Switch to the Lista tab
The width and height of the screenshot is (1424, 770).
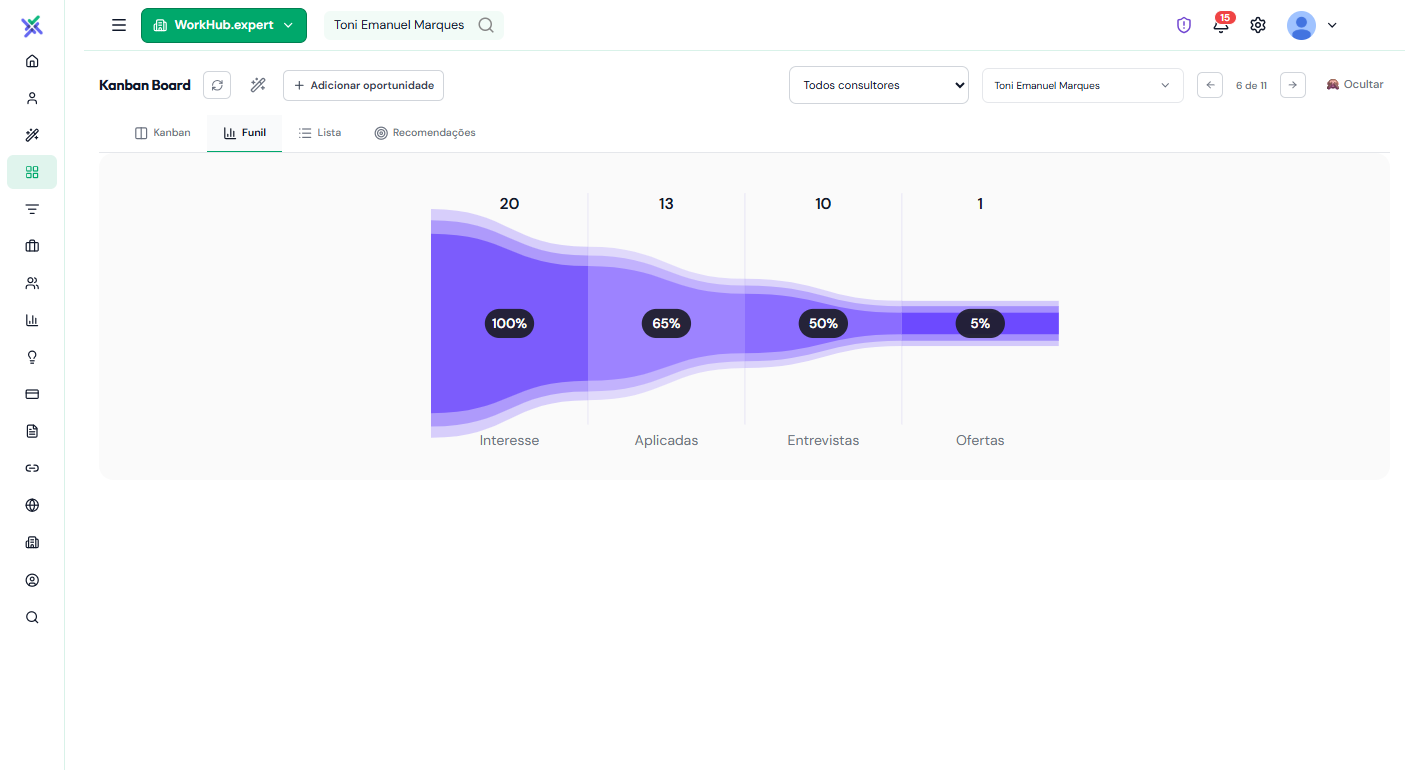pyautogui.click(x=320, y=133)
